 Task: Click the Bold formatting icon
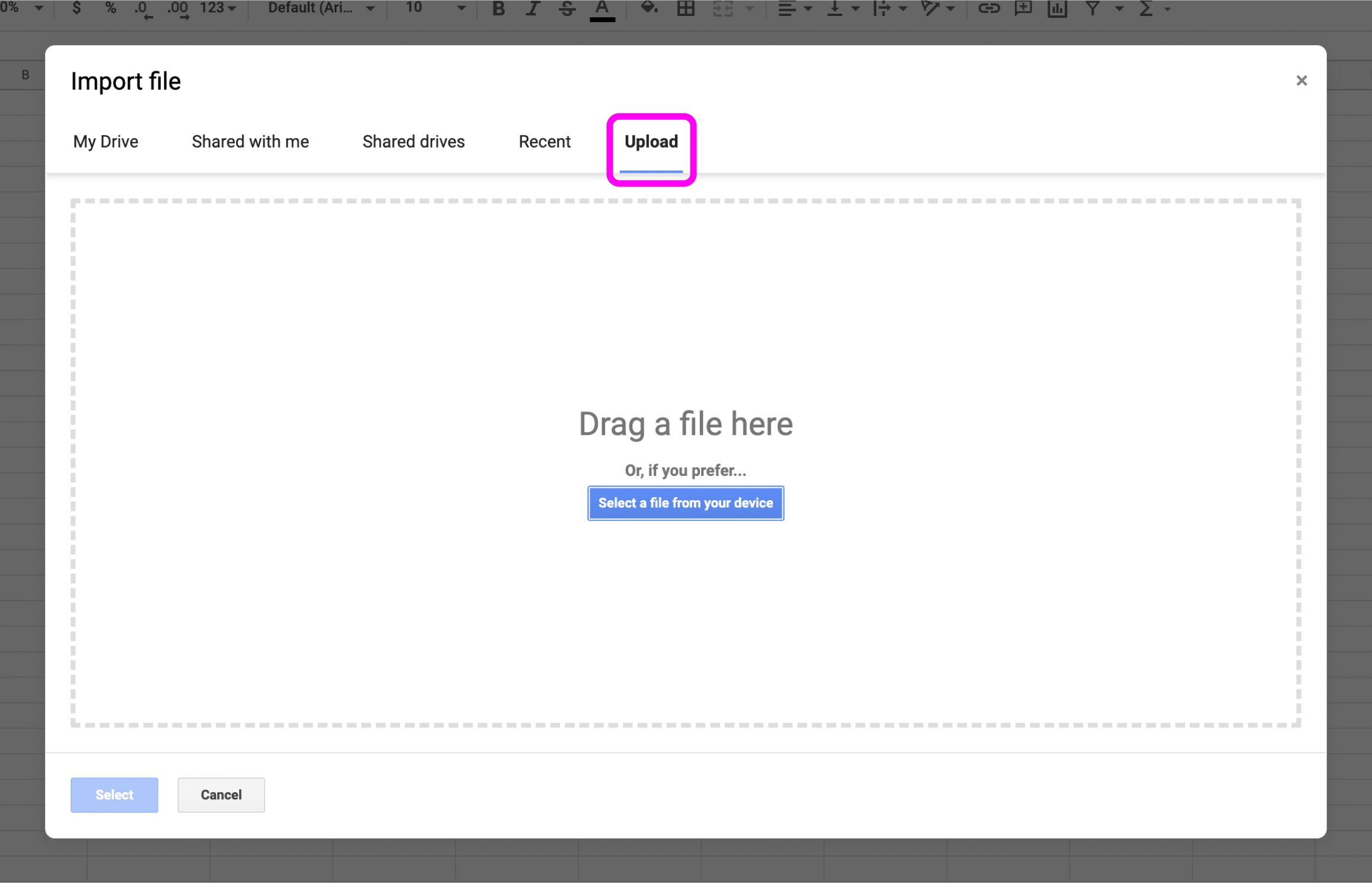(x=498, y=8)
